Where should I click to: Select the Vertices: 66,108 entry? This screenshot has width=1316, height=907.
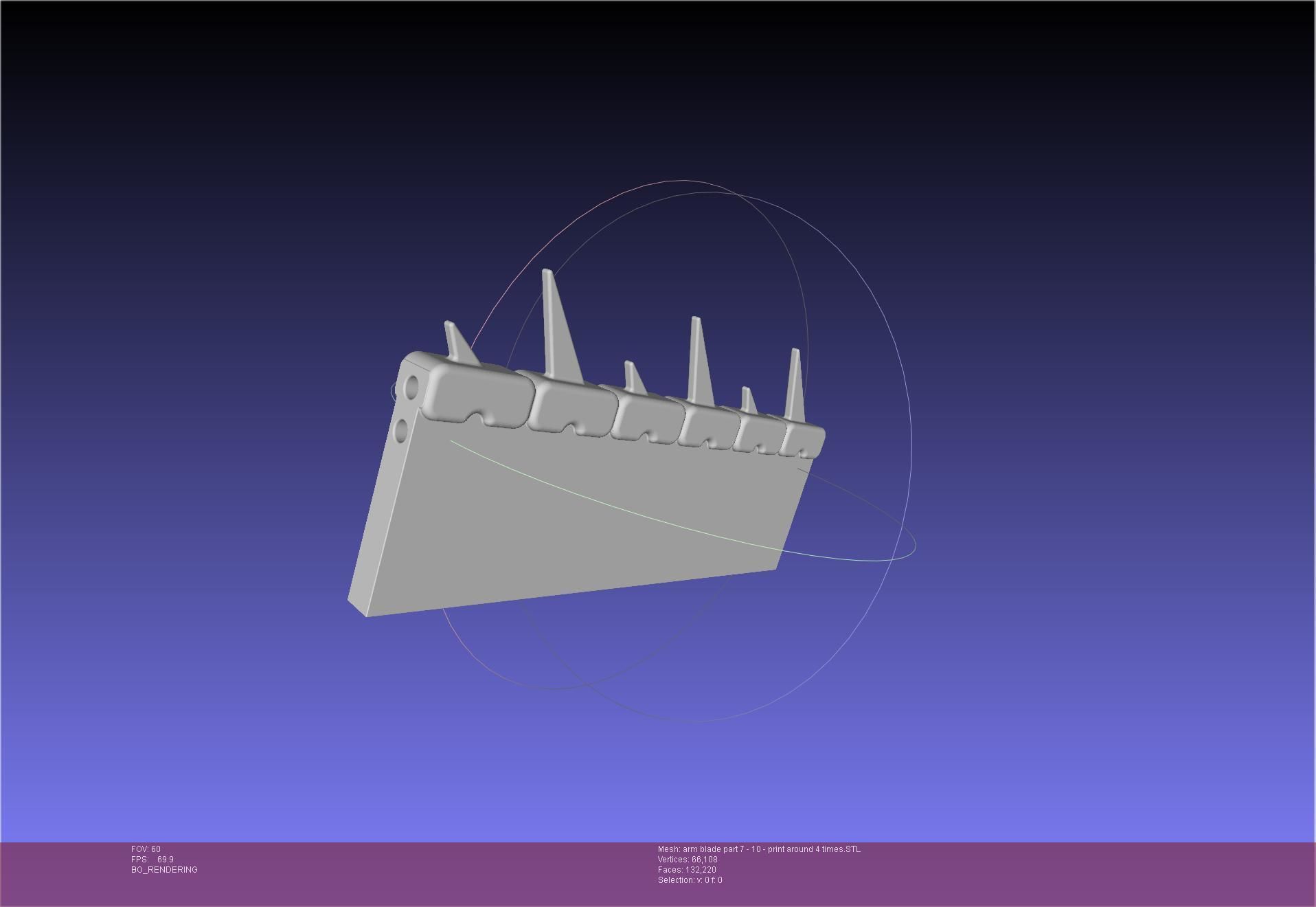(688, 860)
